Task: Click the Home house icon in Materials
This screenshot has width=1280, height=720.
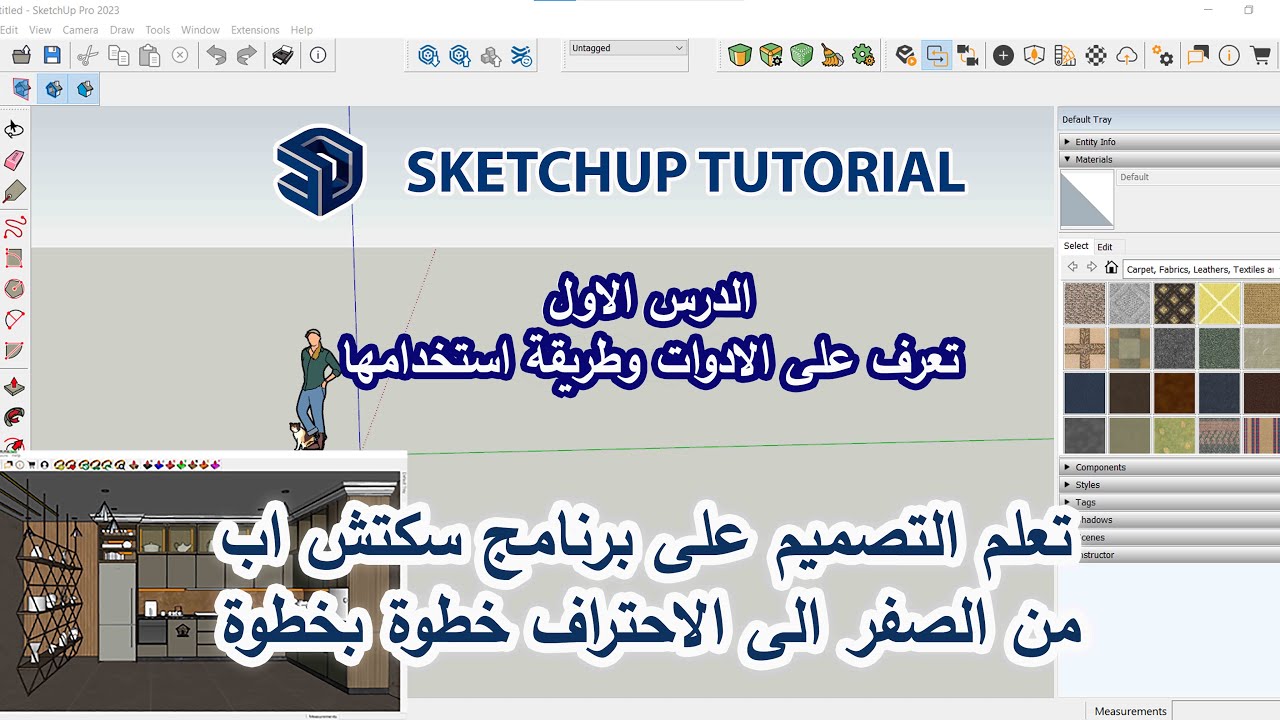Action: (x=1111, y=268)
